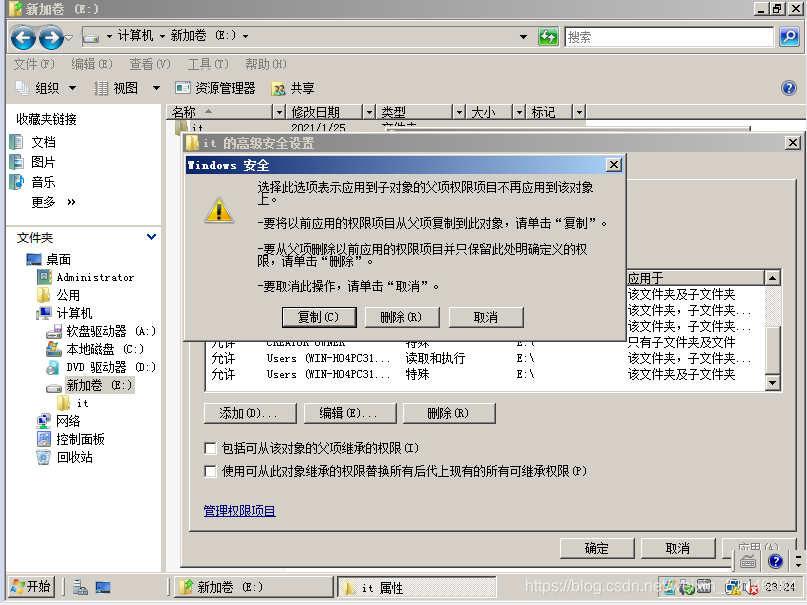Click the 共享 toolbar button
The image size is (807, 605).
pos(293,88)
